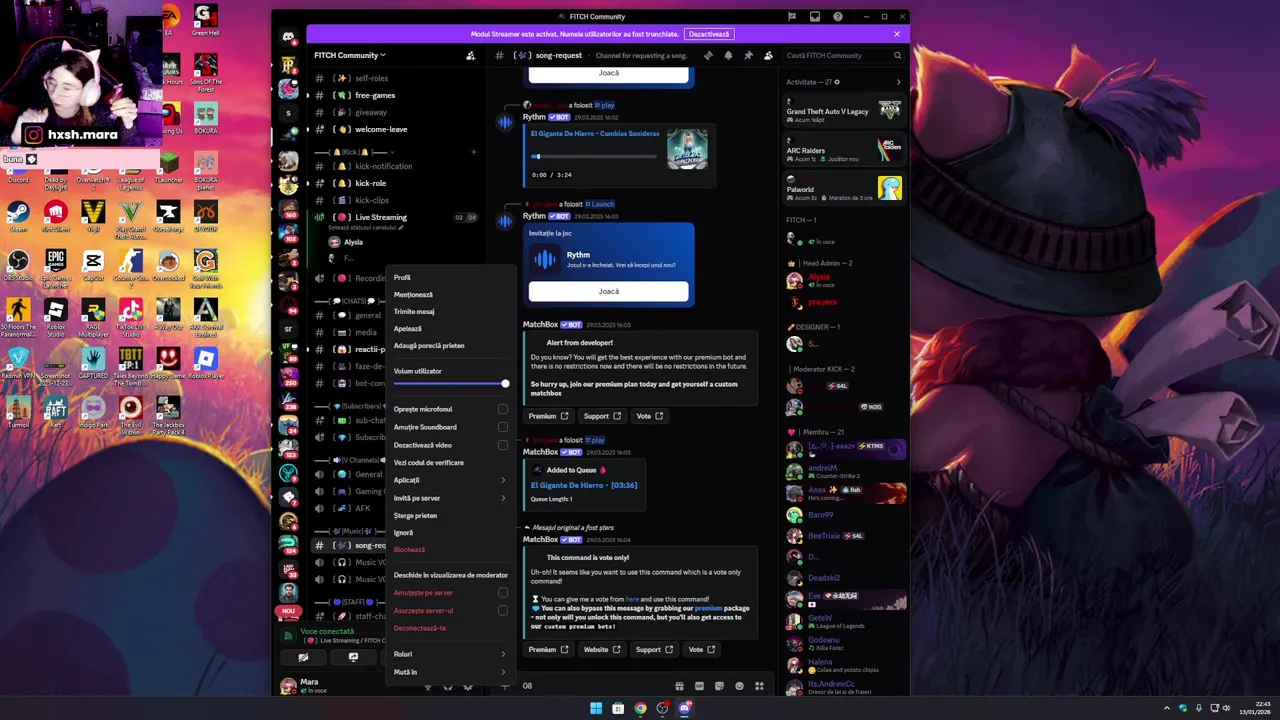The width and height of the screenshot is (1280, 720).
Task: Click El Gigante De Hierro [03:36] link
Action: (x=584, y=485)
